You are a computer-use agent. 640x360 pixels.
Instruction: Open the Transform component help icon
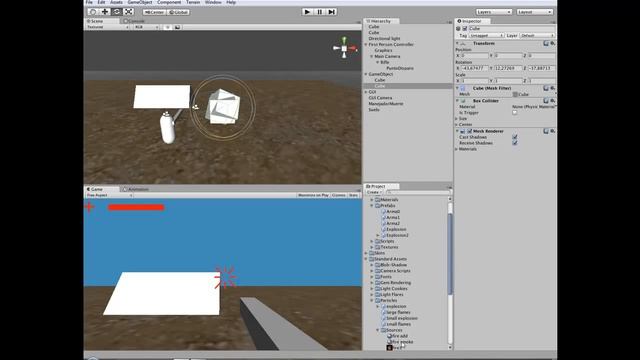click(546, 43)
